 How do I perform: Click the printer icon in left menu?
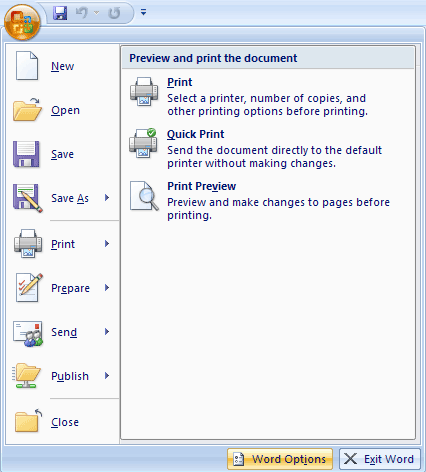click(x=28, y=243)
